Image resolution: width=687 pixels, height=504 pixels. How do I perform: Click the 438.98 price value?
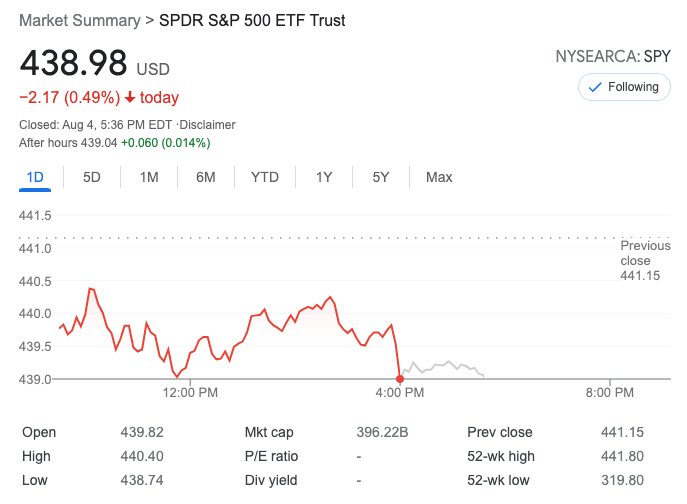pyautogui.click(x=74, y=64)
